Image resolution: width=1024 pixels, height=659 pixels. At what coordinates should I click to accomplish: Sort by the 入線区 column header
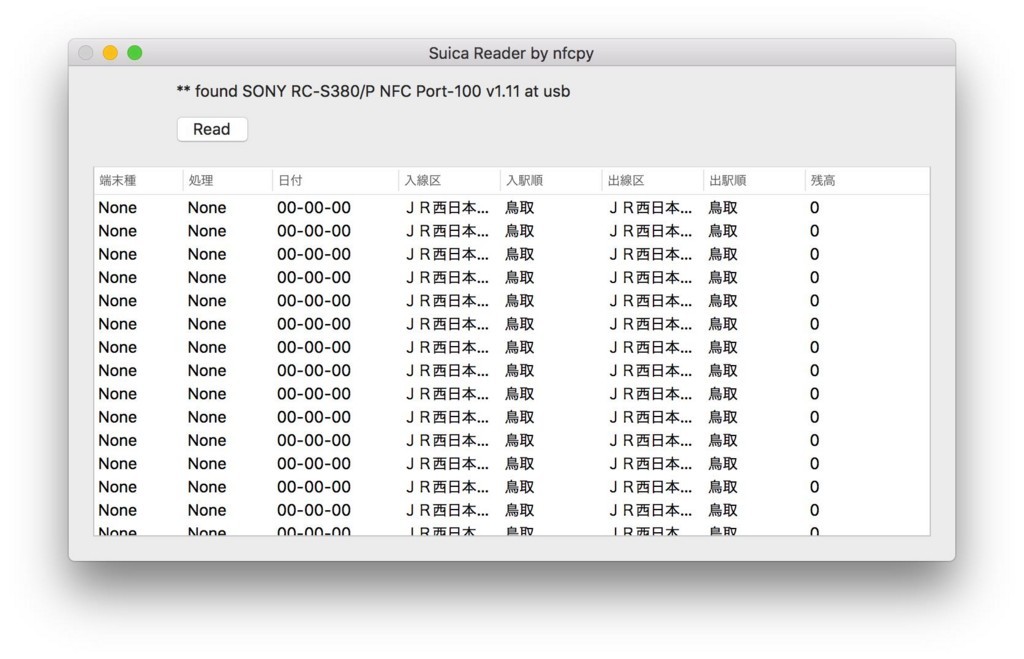click(x=449, y=180)
